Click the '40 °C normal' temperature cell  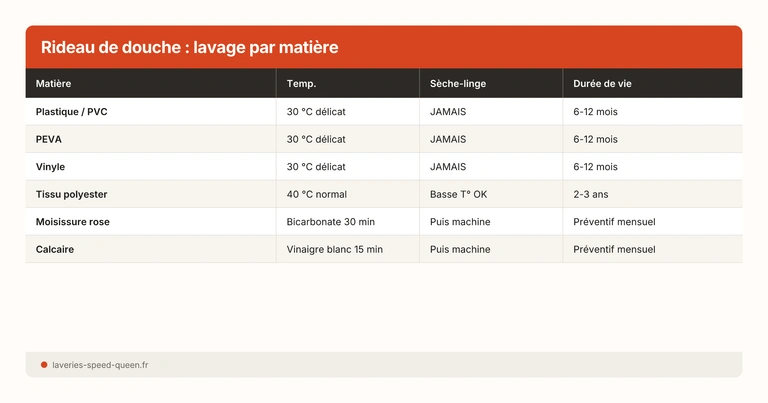[x=316, y=194]
